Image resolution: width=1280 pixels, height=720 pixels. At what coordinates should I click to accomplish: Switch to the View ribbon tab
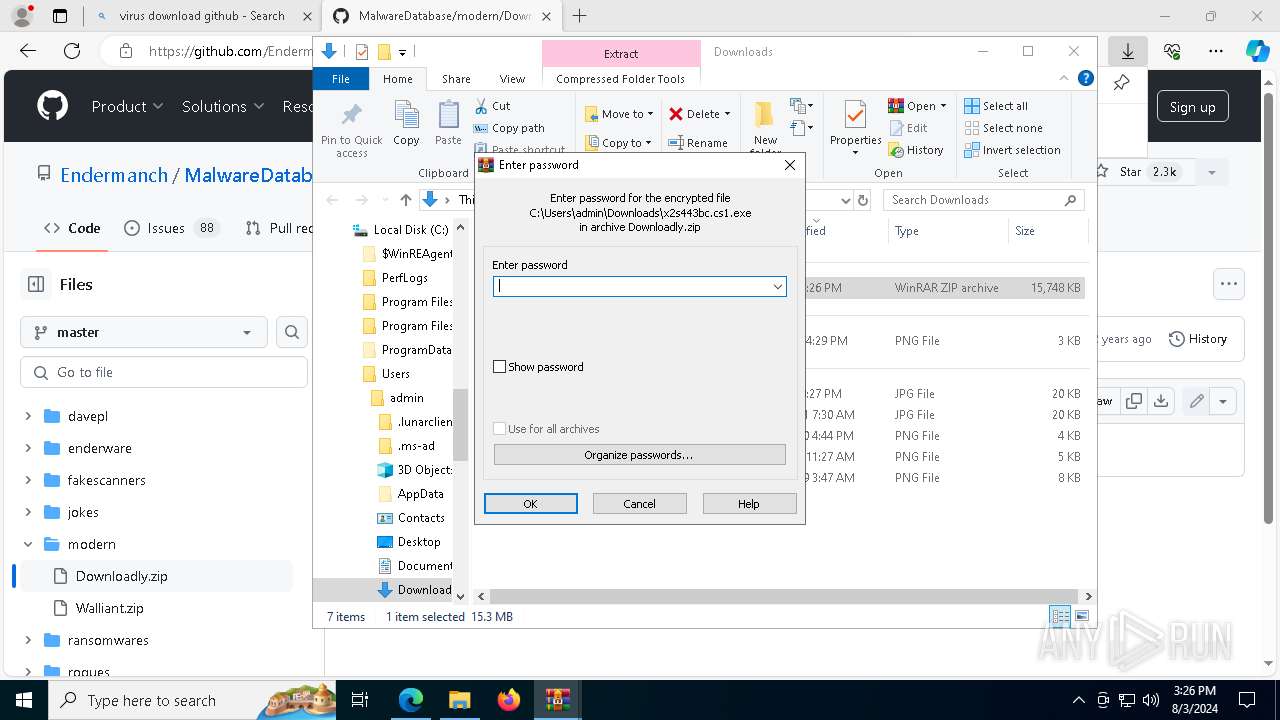pos(512,79)
